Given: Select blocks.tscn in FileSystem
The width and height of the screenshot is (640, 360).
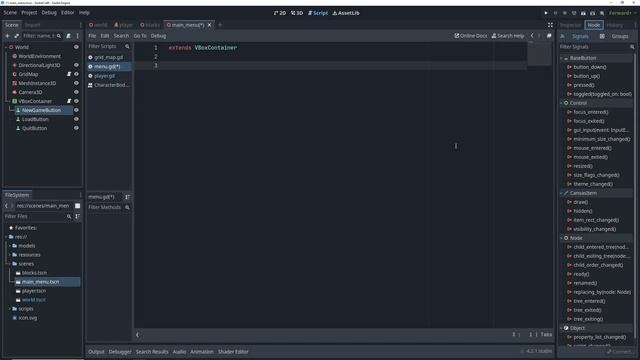Looking at the screenshot, I should tap(34, 273).
